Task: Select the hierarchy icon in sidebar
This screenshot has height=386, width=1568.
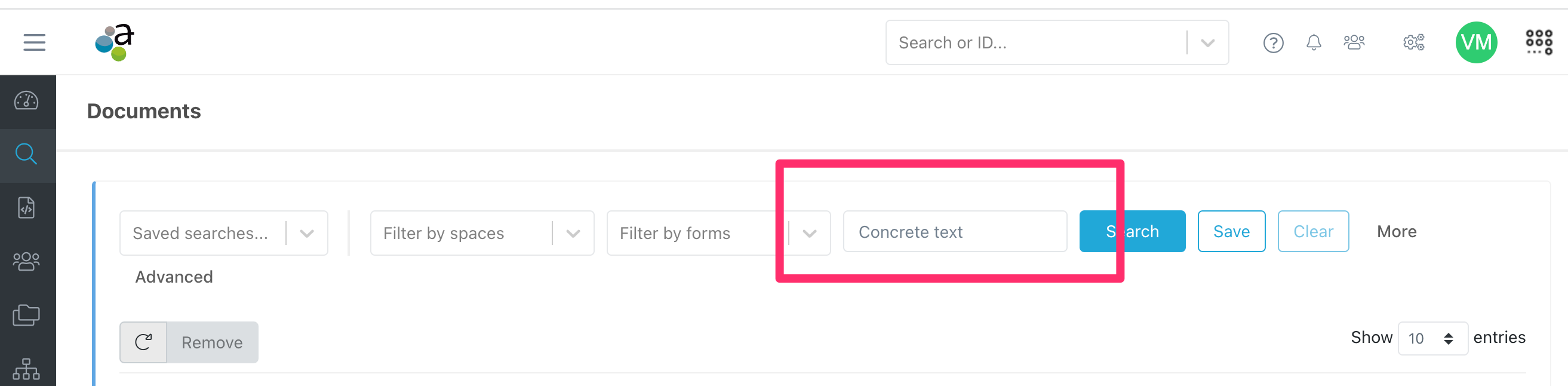Action: [x=27, y=368]
